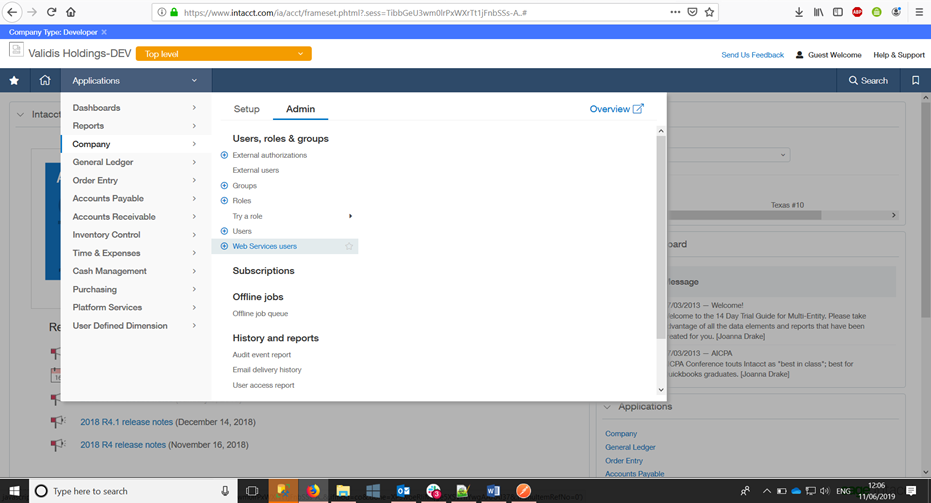This screenshot has width=931, height=503.
Task: Open Audit event report
Action: (x=261, y=355)
